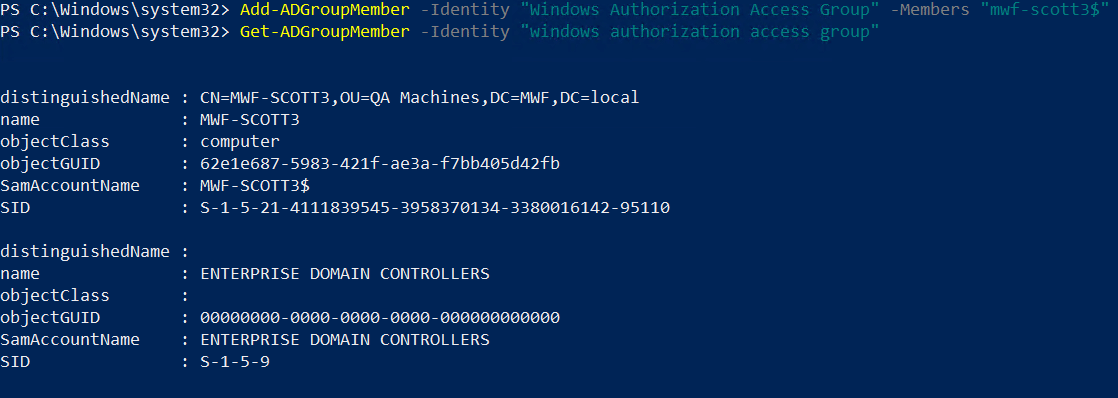Click the "mwf-scott3$" members argument

click(1043, 10)
